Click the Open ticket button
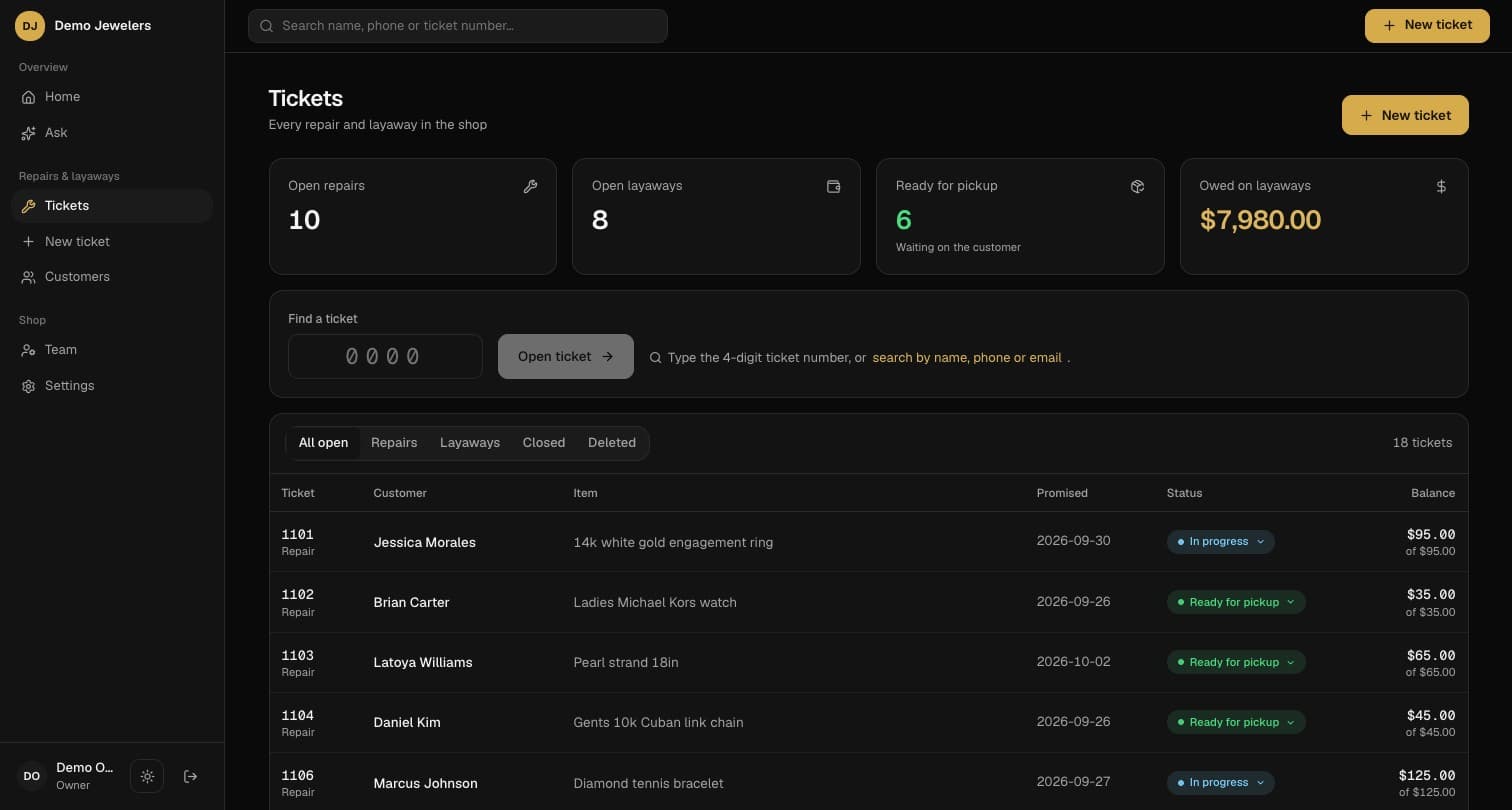The image size is (1512, 810). pos(566,357)
